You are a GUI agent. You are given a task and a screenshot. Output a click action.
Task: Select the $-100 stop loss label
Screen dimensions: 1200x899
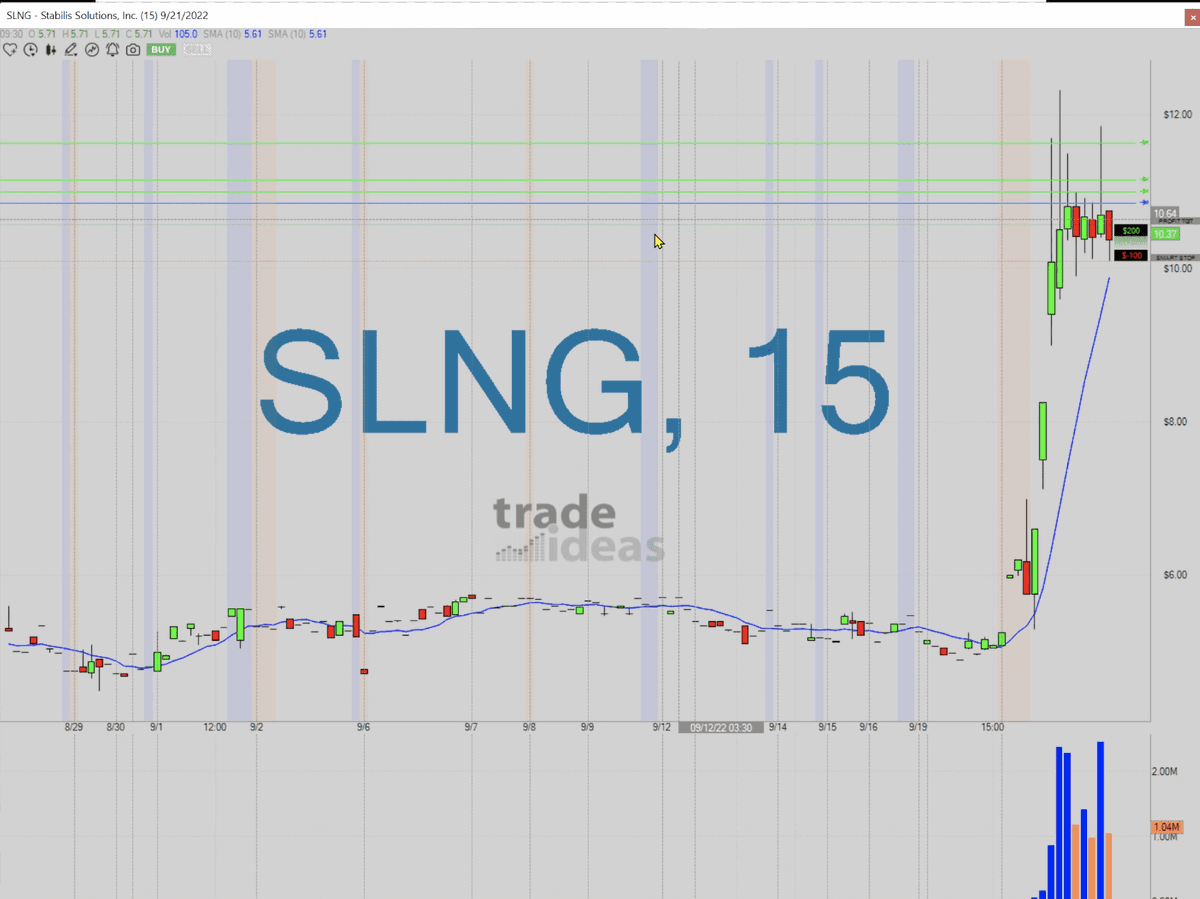point(1131,256)
